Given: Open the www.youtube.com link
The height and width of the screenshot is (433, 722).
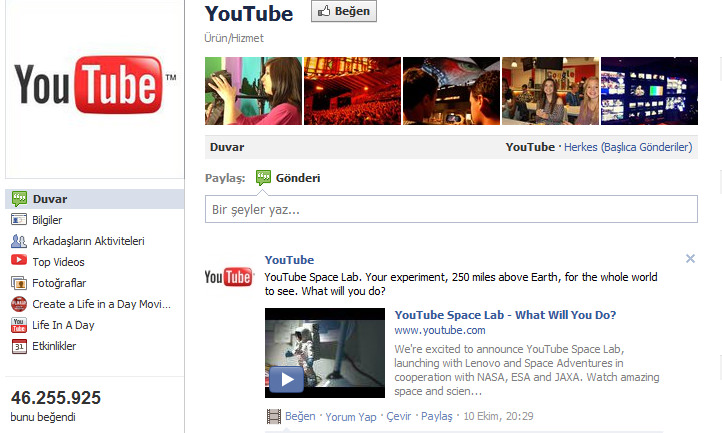Looking at the screenshot, I should [x=439, y=330].
